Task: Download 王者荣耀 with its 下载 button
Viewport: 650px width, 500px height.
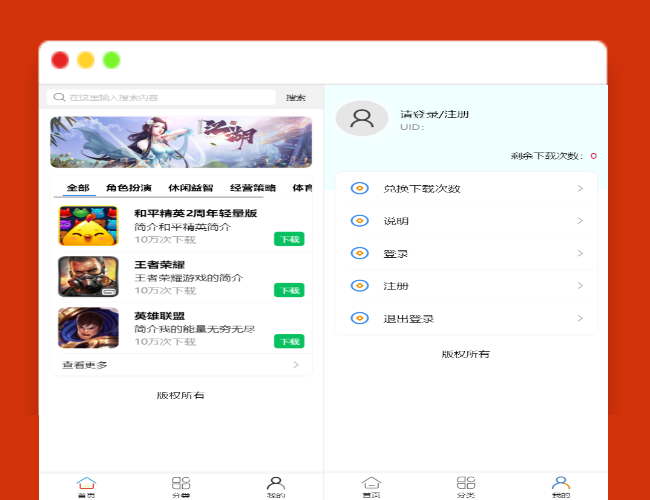Action: 289,290
